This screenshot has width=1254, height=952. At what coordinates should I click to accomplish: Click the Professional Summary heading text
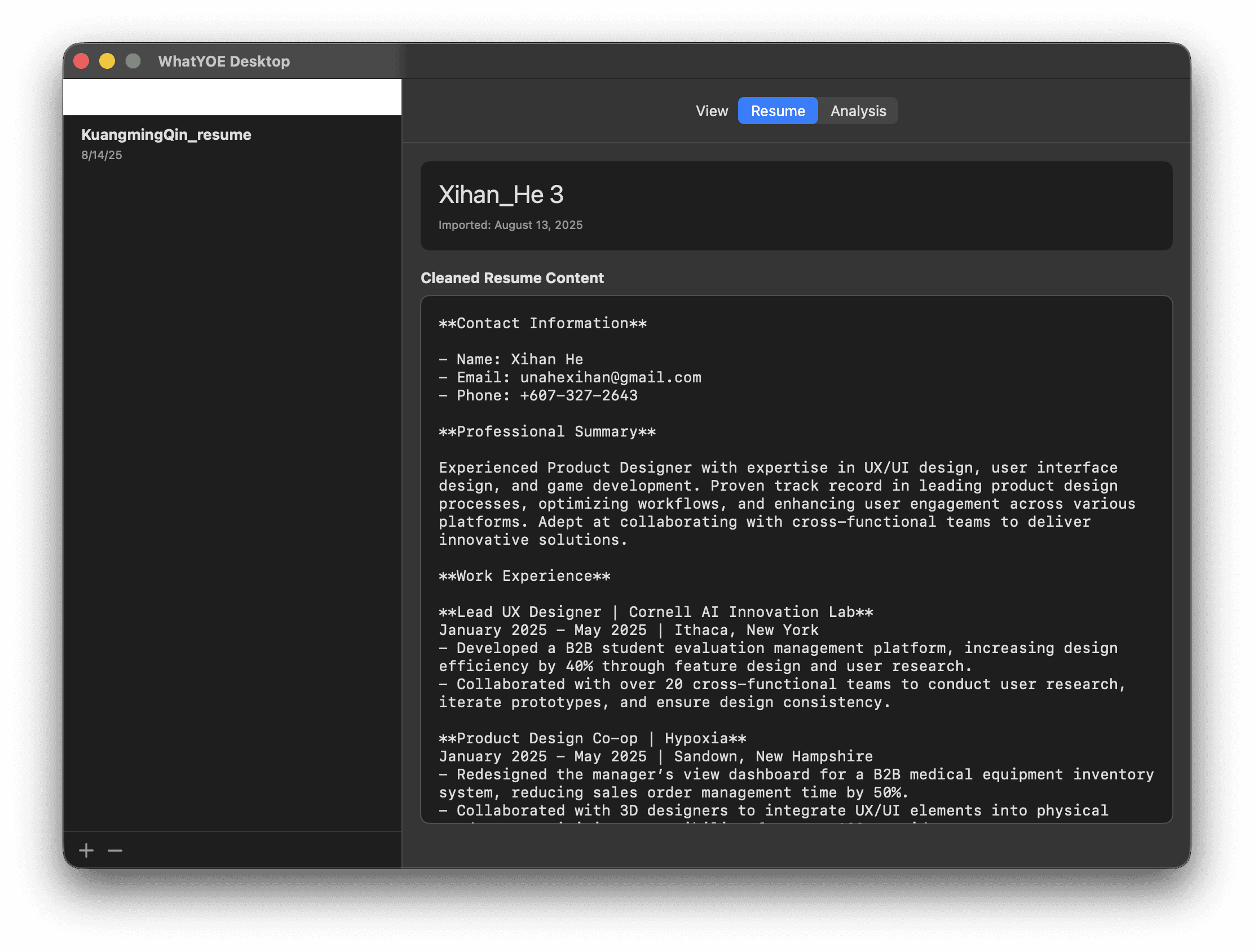point(547,432)
